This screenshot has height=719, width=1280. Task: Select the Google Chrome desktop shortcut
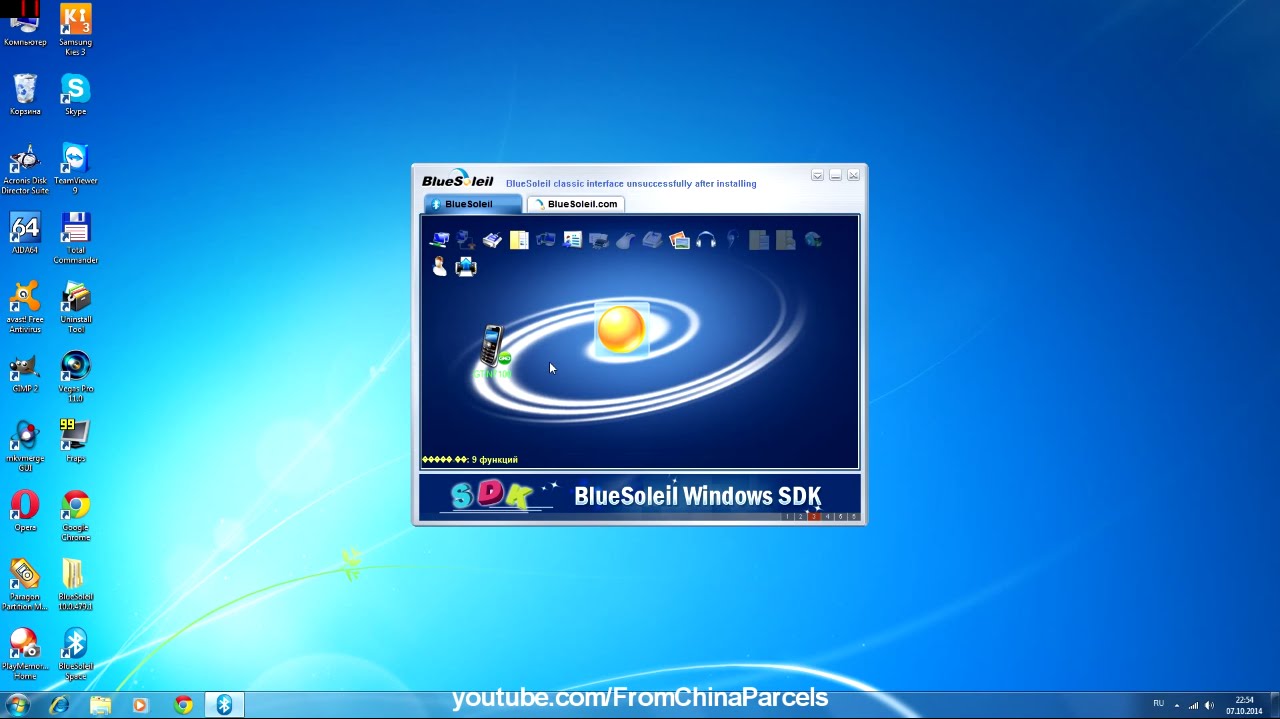(75, 515)
